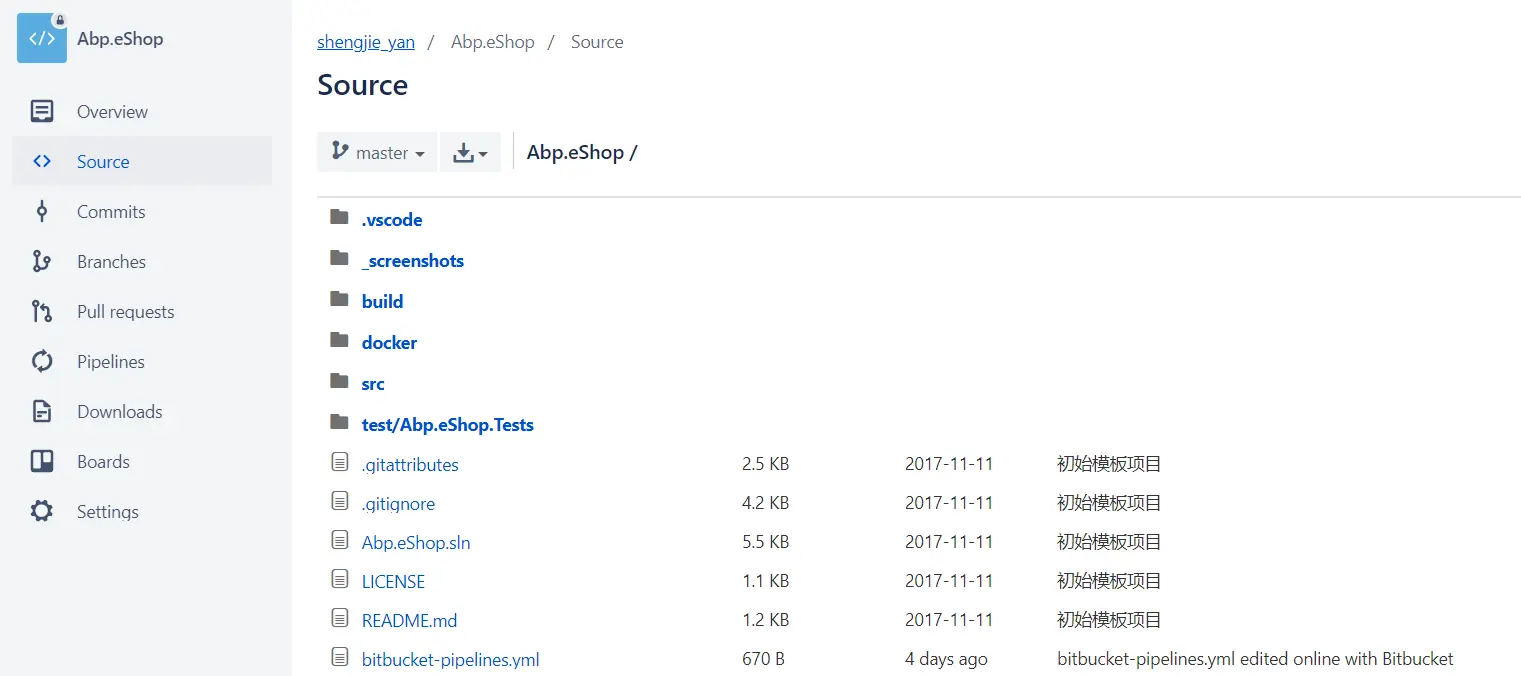Click Source in the breadcrumb trail
This screenshot has width=1521, height=676.
coord(597,42)
